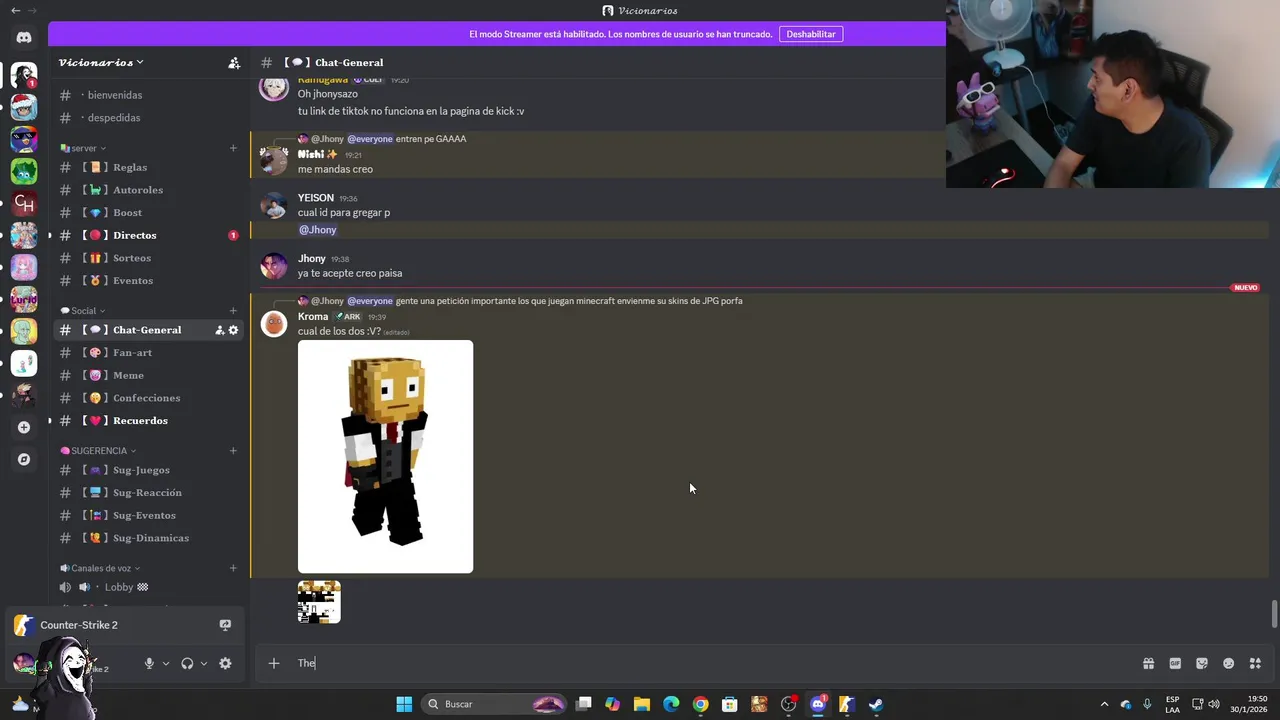1280x720 pixels.
Task: Open the Fan-art channel
Action: pos(148,353)
